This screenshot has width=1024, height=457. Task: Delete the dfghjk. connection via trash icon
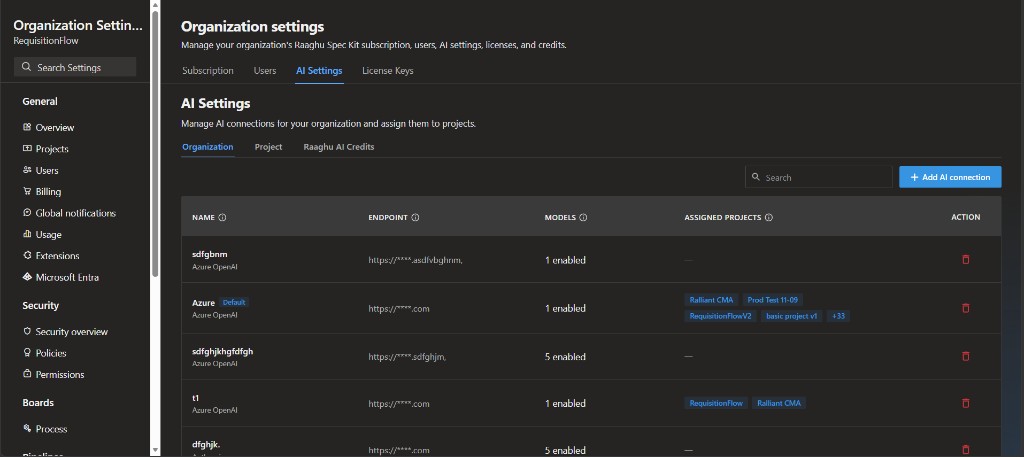tap(966, 450)
